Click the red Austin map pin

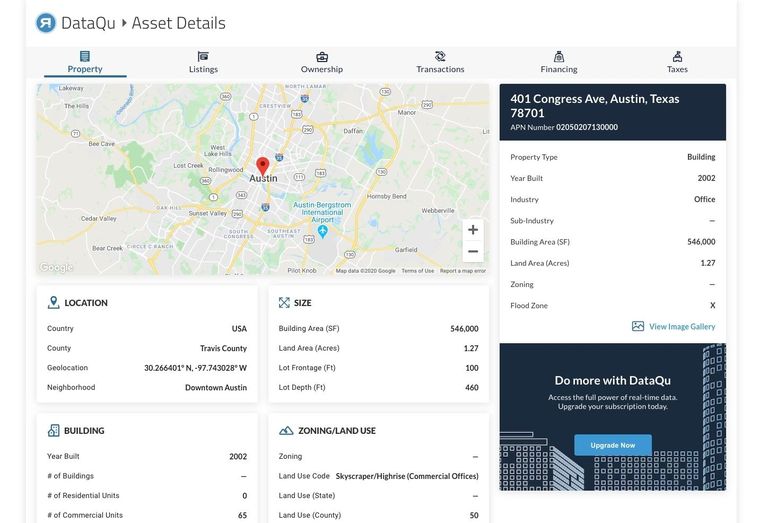tap(263, 166)
